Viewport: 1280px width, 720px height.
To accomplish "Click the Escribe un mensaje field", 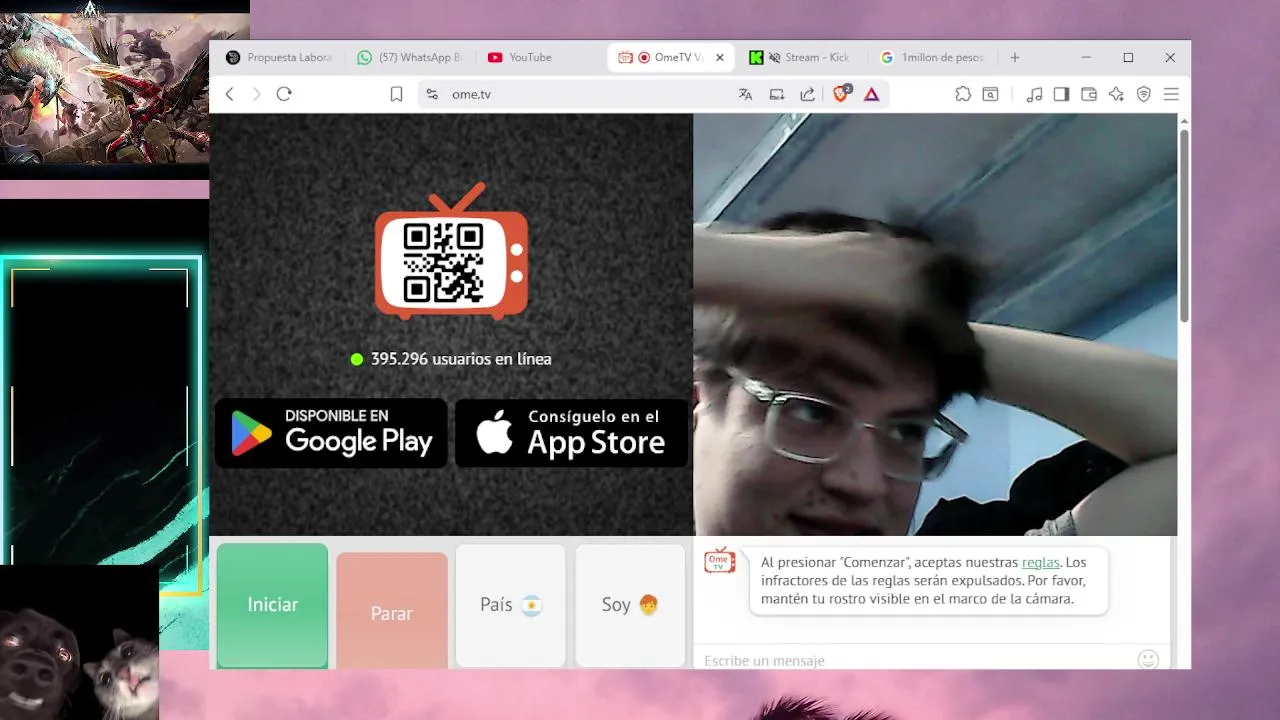I will coord(918,660).
